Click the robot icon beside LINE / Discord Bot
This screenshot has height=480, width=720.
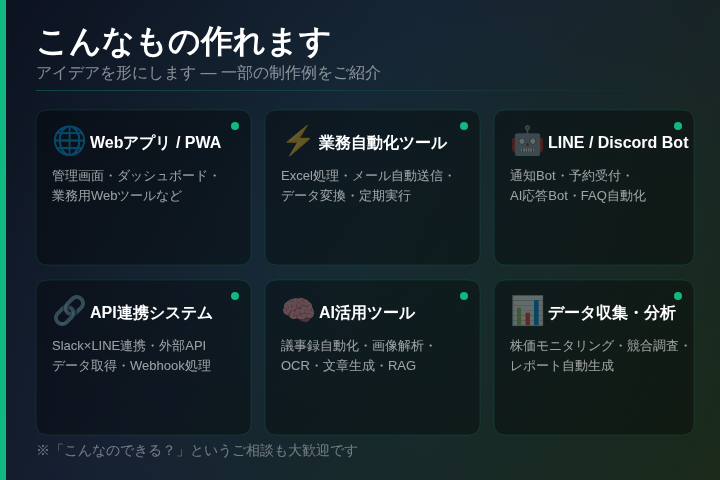pos(527,141)
